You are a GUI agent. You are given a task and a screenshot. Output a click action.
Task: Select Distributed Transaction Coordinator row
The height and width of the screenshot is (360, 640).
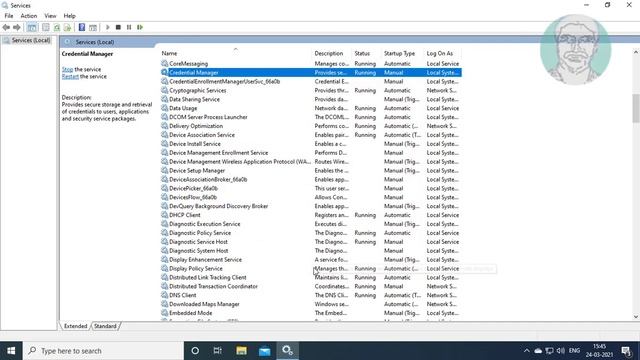coord(311,286)
